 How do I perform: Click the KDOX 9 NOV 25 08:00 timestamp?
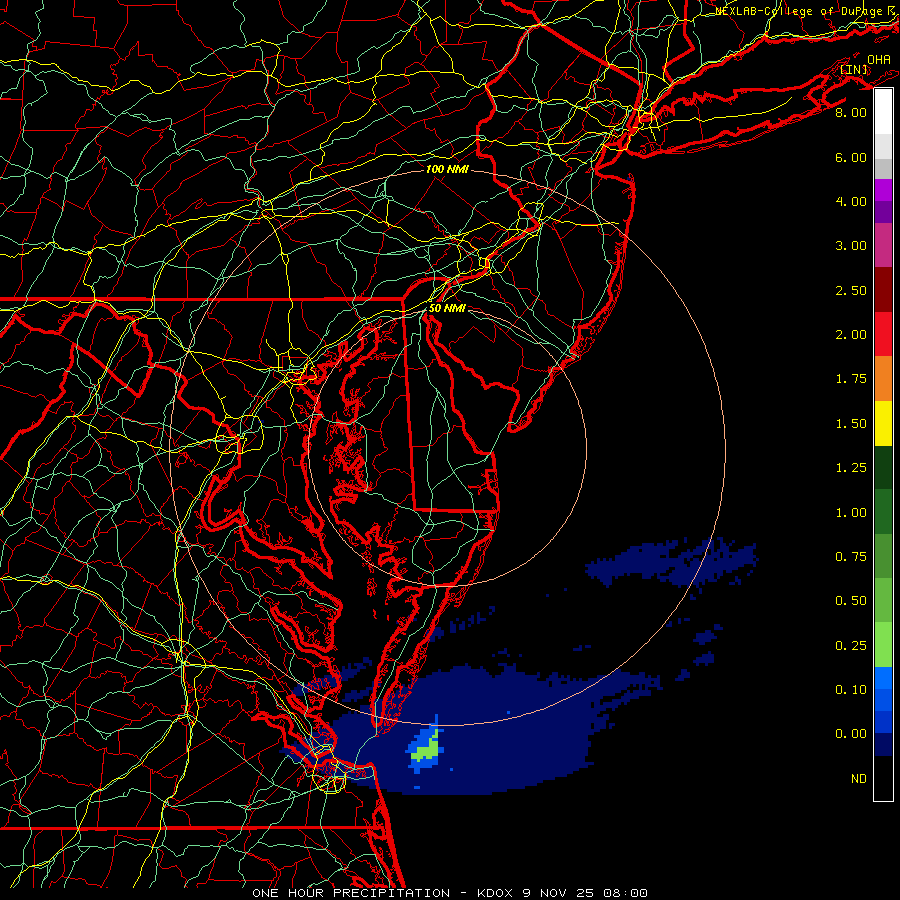(x=562, y=893)
